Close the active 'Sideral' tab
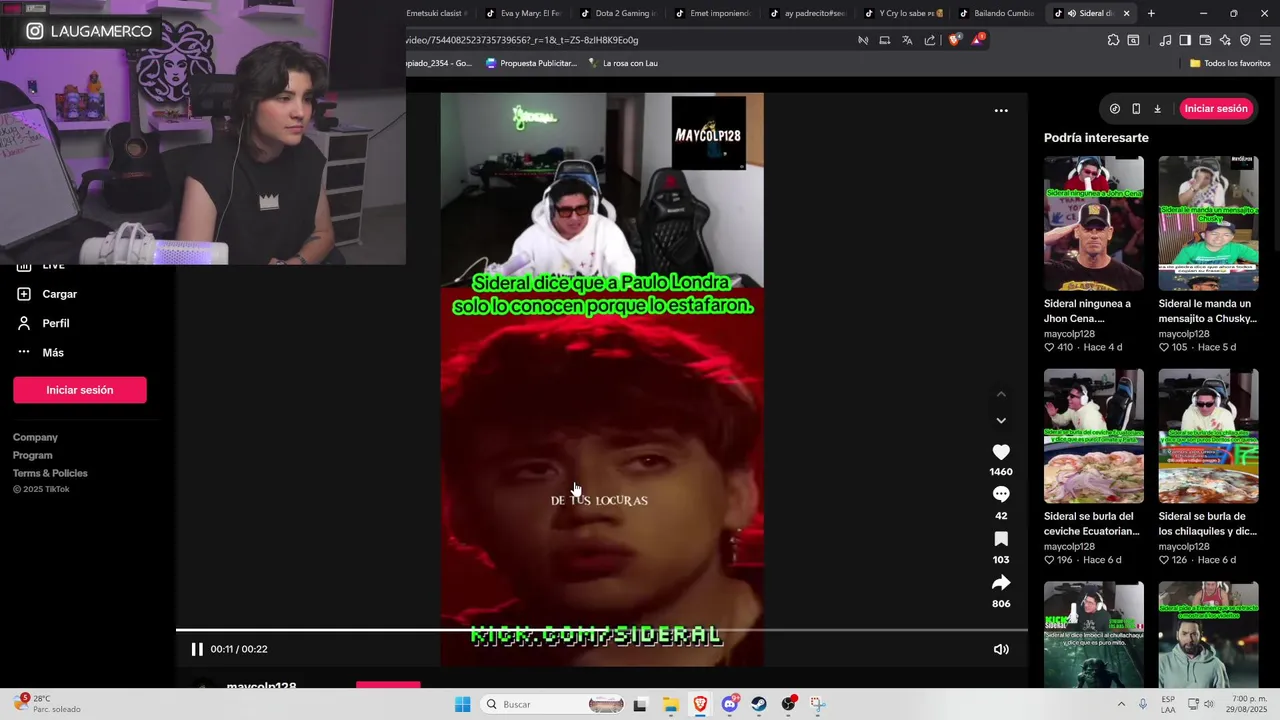The image size is (1280, 720). click(x=1126, y=13)
